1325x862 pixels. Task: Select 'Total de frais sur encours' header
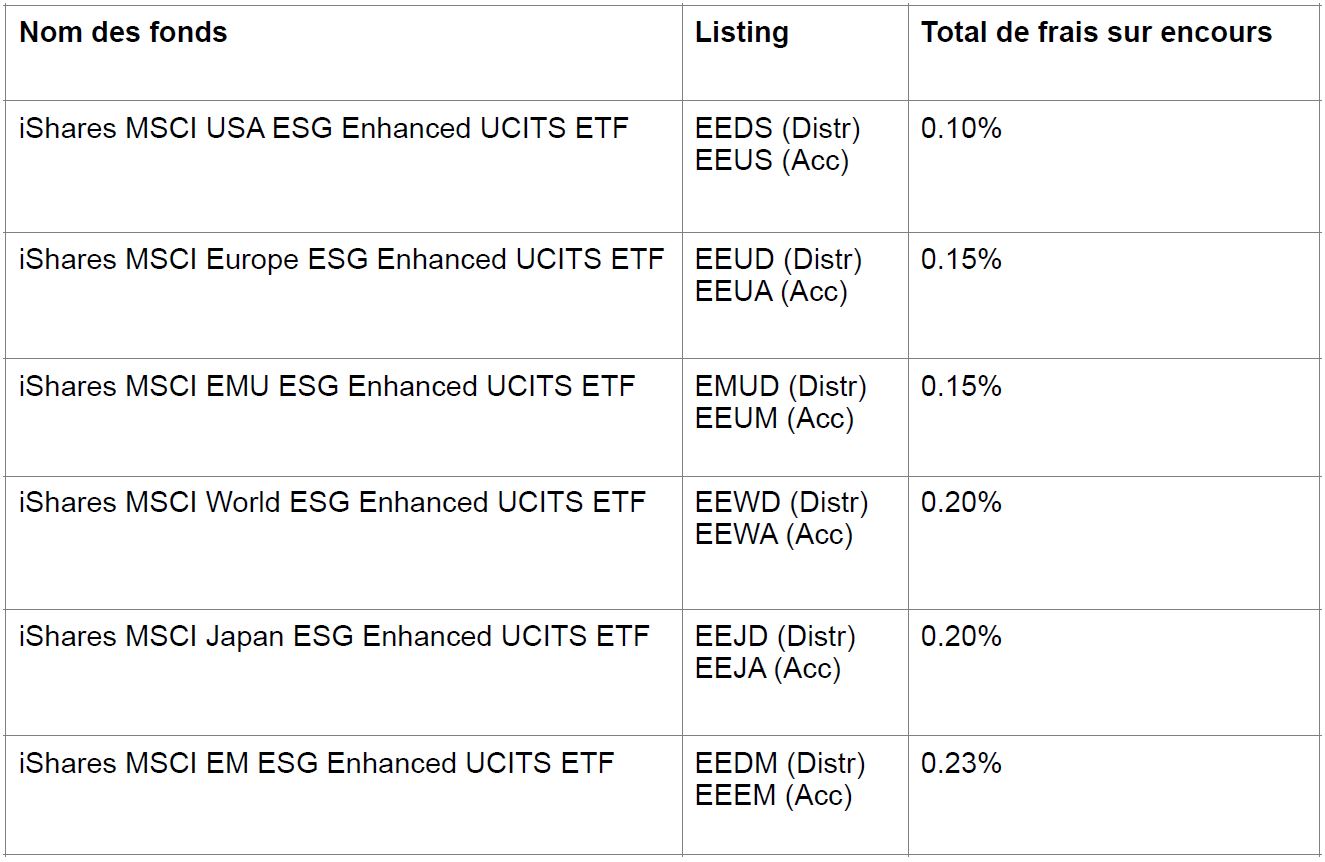click(x=1096, y=33)
